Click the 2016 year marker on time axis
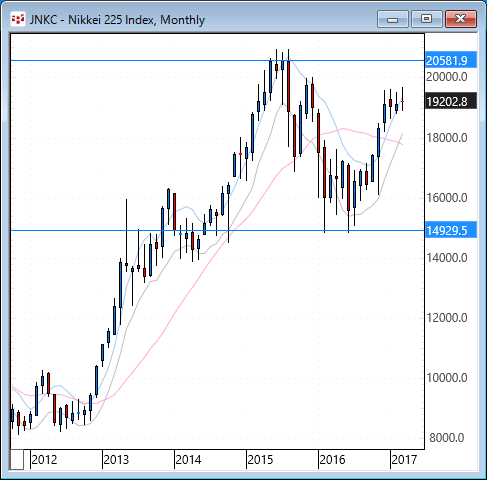The height and width of the screenshot is (480, 487). tap(332, 460)
